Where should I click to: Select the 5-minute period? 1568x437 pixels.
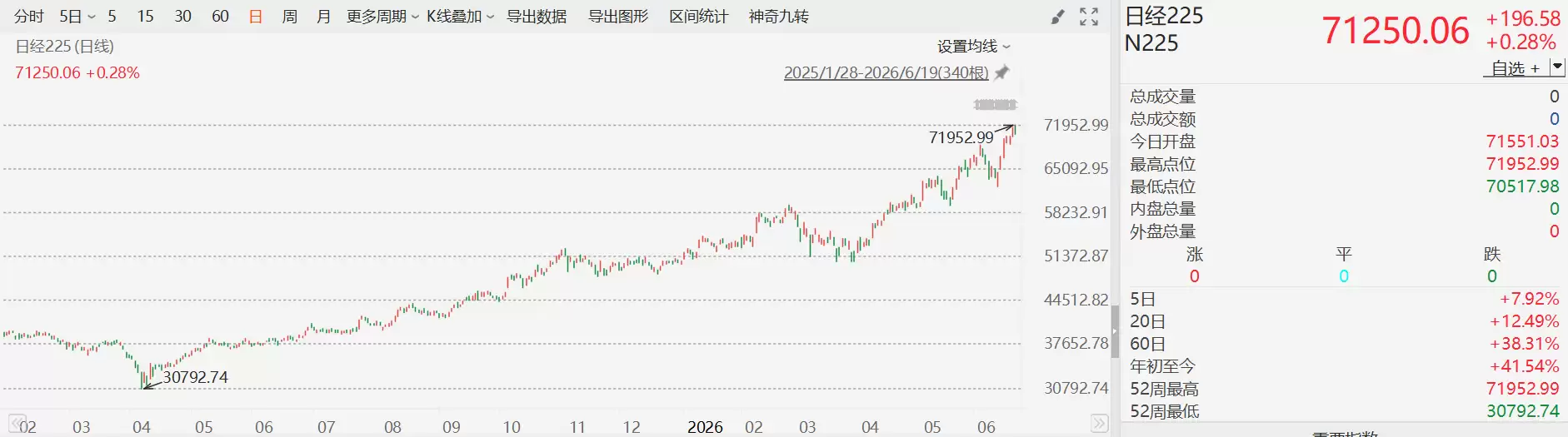point(112,17)
